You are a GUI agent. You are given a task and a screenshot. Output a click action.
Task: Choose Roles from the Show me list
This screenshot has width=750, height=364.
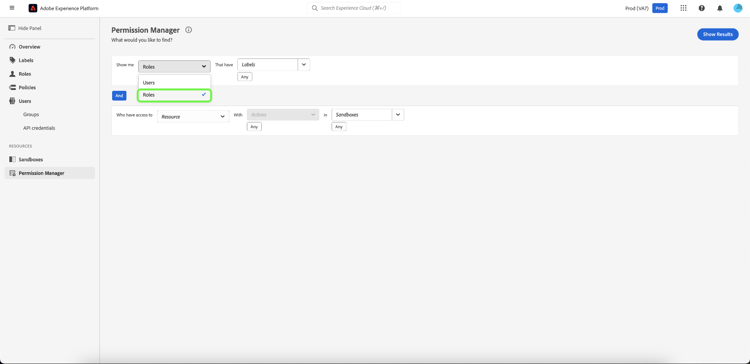175,95
